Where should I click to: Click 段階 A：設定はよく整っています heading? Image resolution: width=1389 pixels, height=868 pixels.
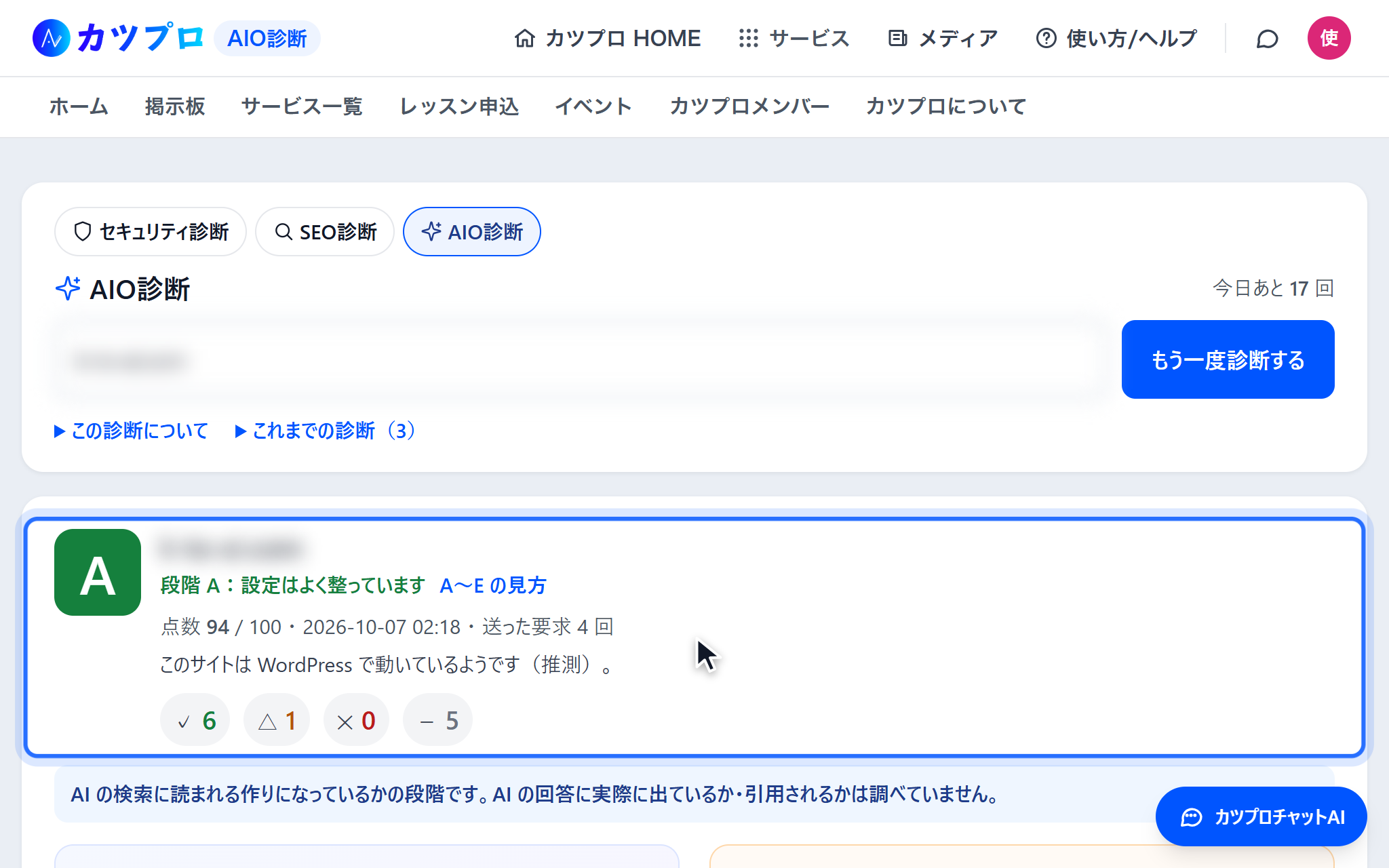[x=293, y=585]
